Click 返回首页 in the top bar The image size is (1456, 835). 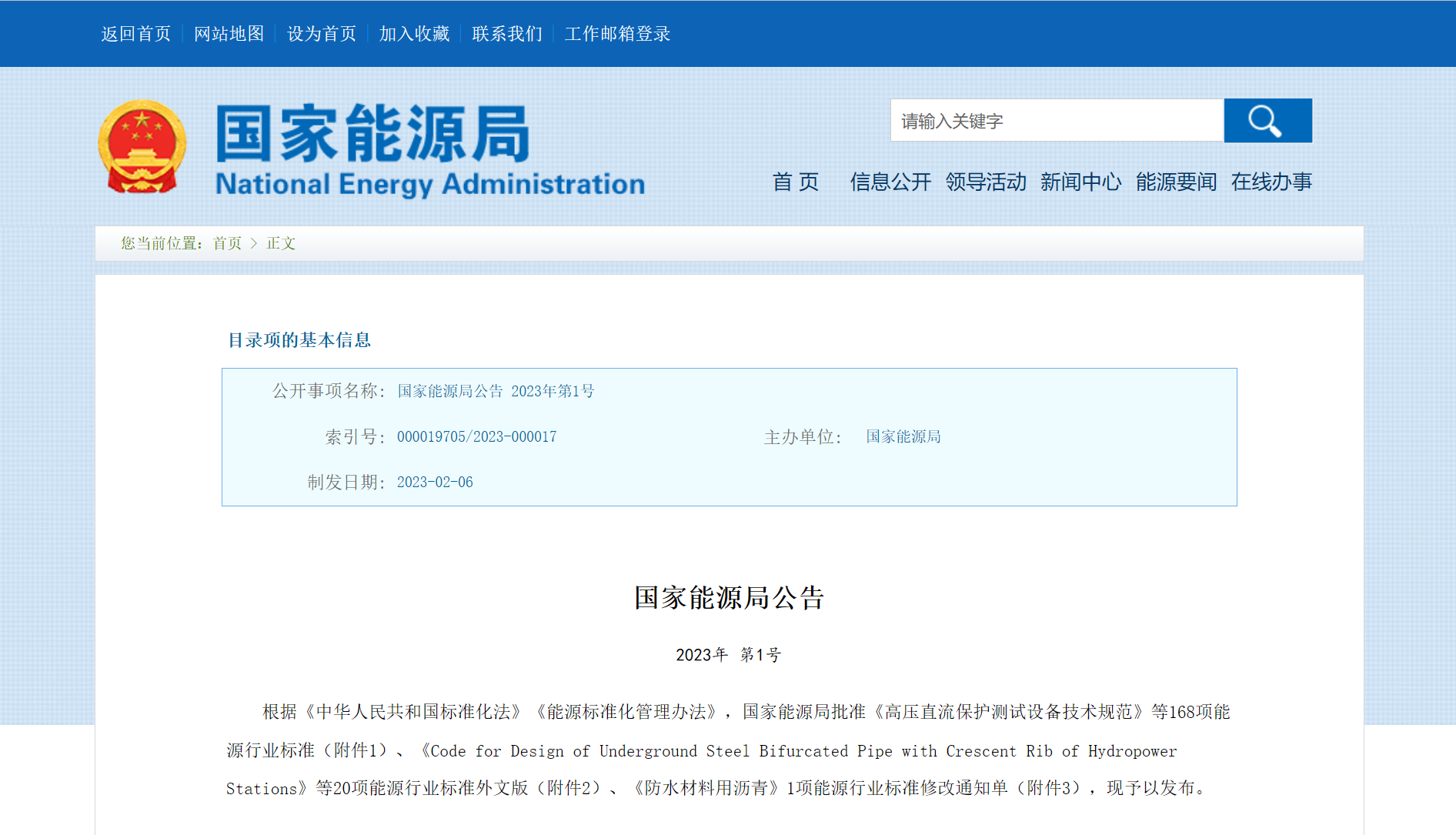pos(136,34)
